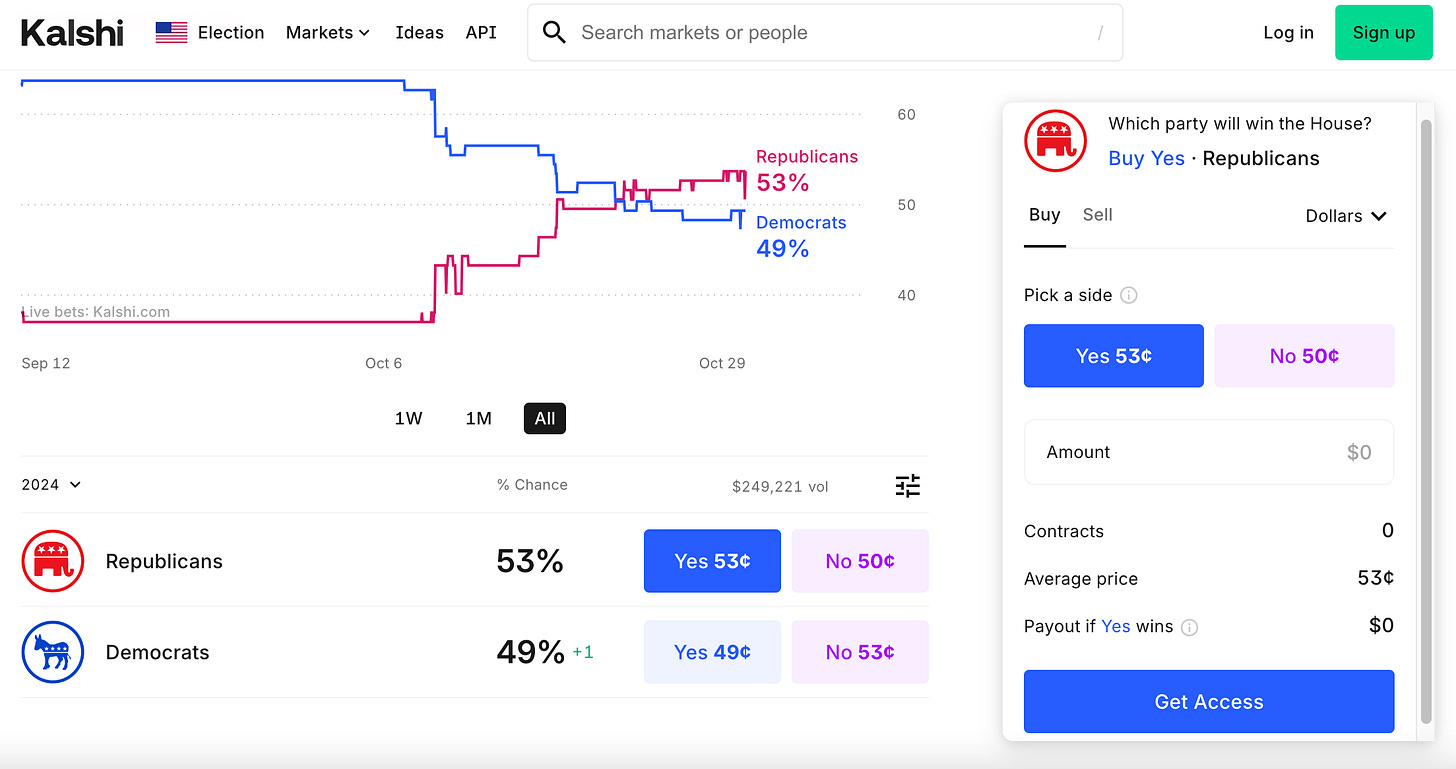
Task: Click the US flag Election icon
Action: [171, 33]
